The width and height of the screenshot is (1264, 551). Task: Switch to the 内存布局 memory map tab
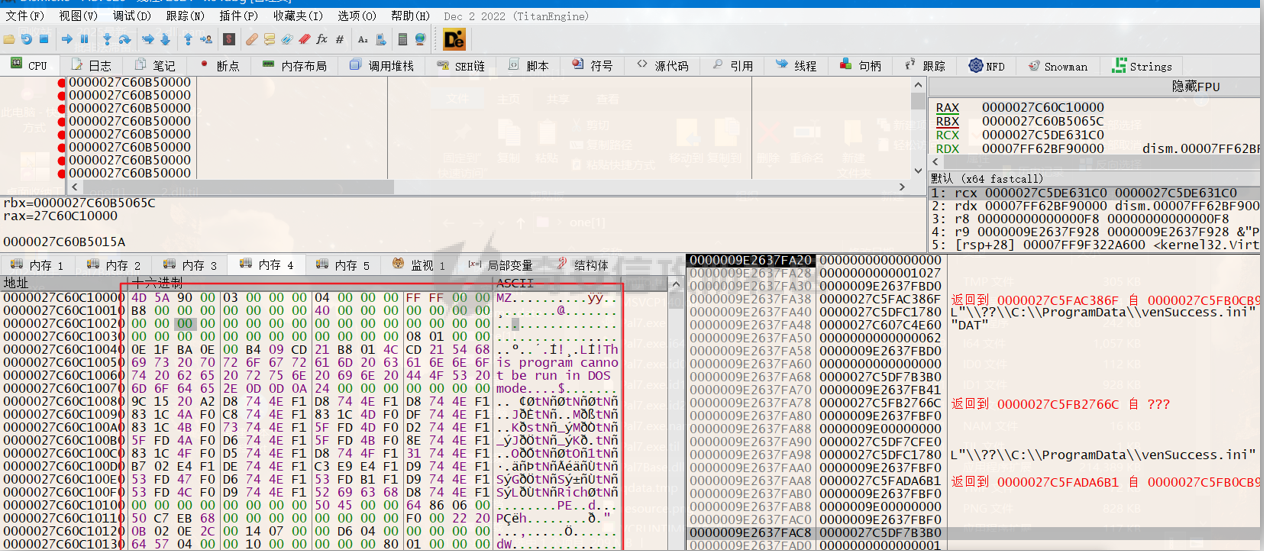click(294, 65)
